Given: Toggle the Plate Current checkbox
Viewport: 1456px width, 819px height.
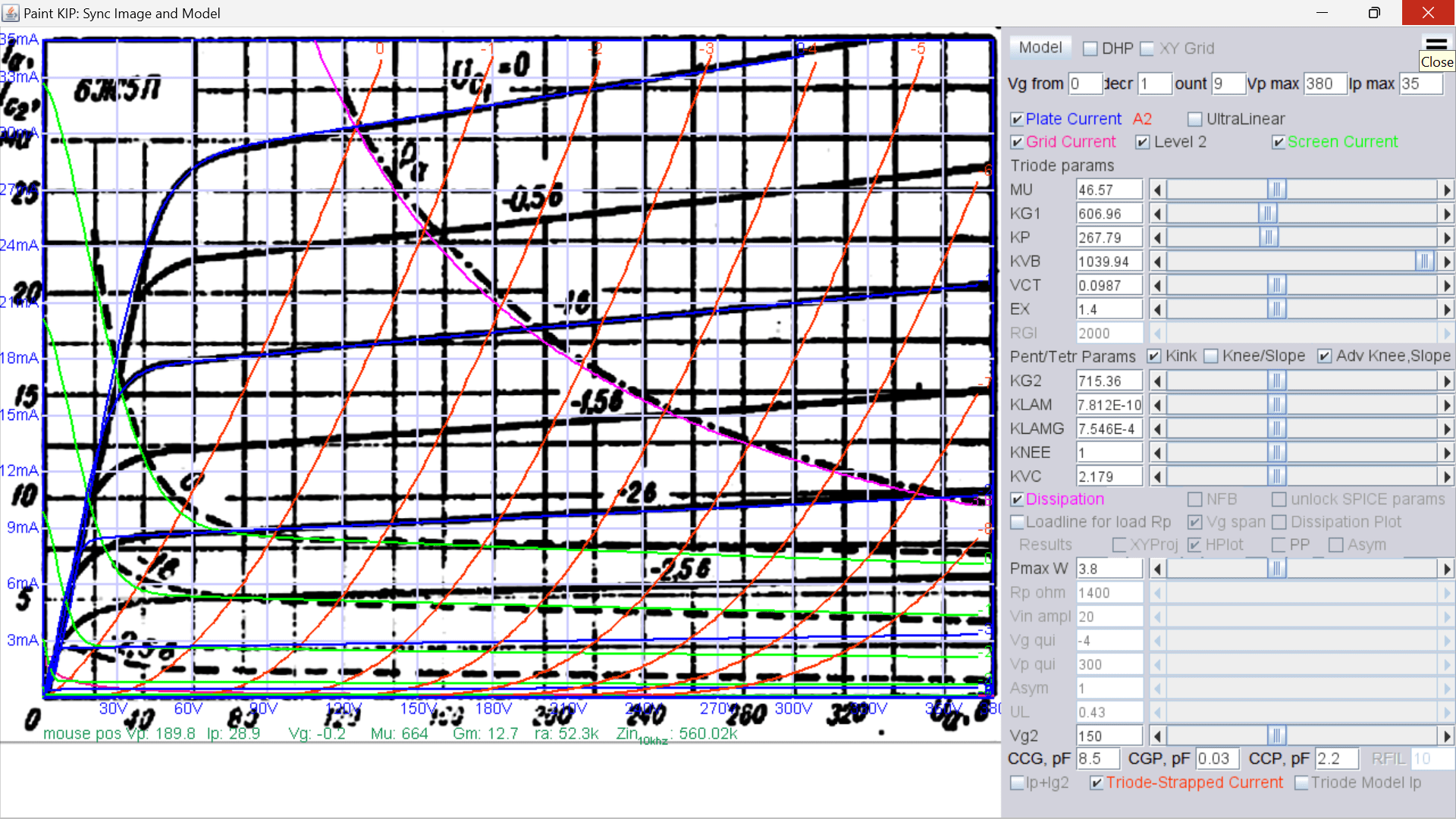Looking at the screenshot, I should [x=1017, y=120].
